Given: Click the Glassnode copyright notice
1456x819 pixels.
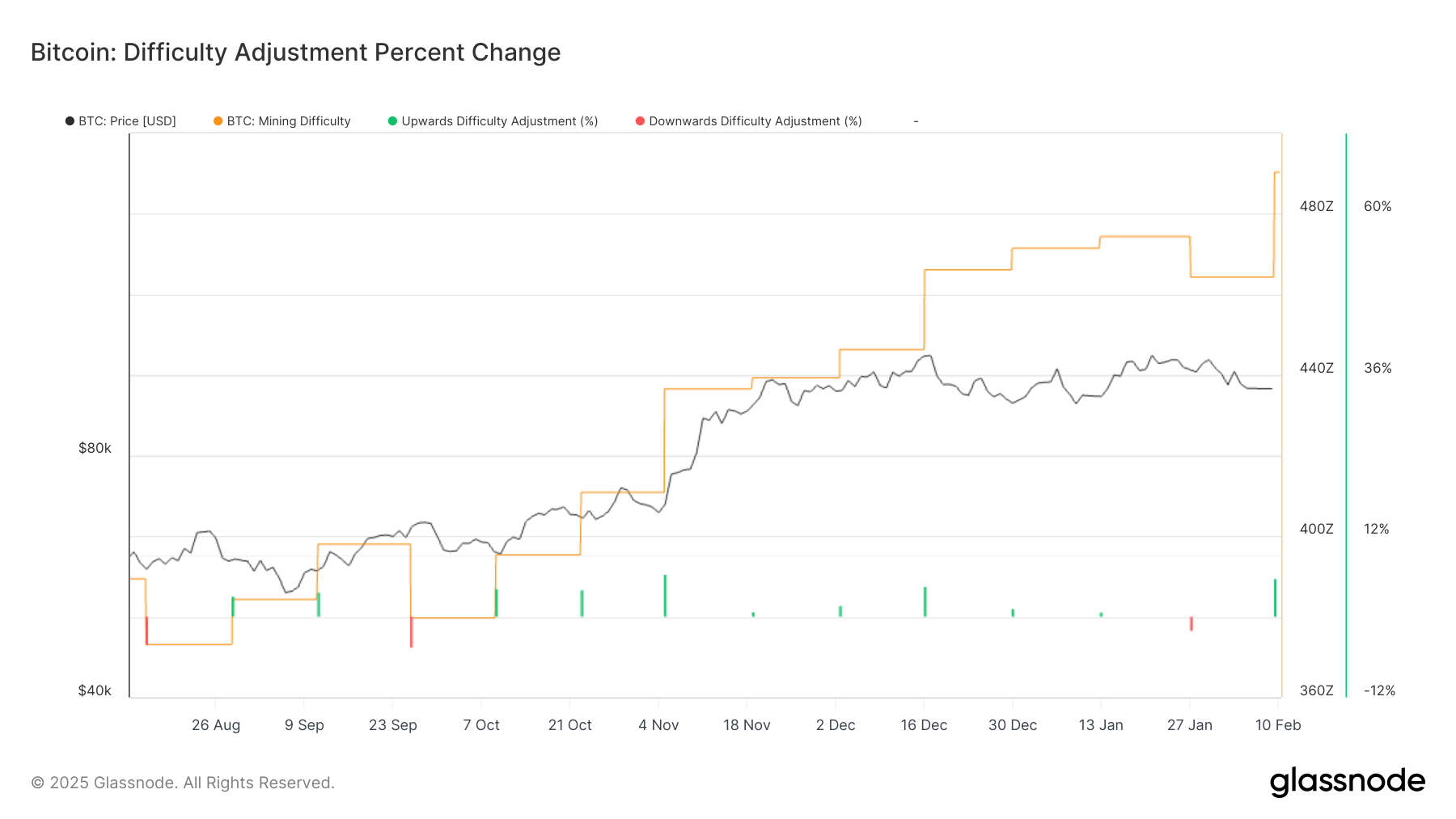Looking at the screenshot, I should point(183,783).
